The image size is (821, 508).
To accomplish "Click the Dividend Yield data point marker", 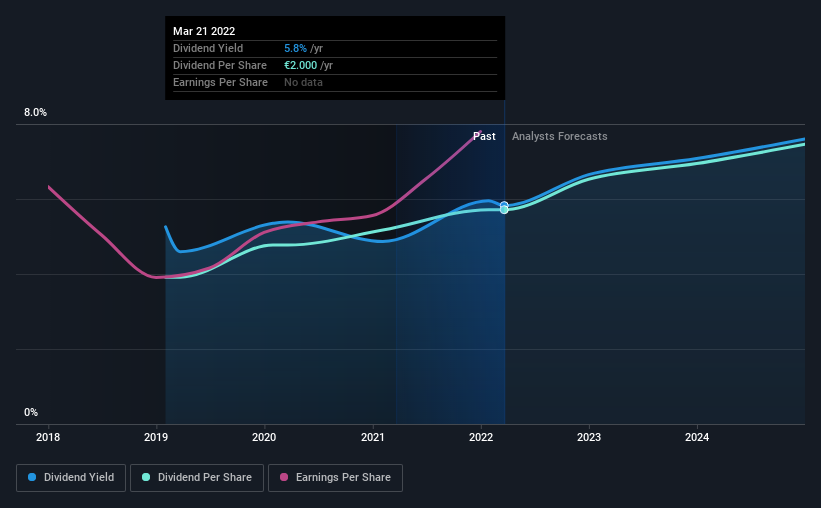I will click(x=504, y=205).
